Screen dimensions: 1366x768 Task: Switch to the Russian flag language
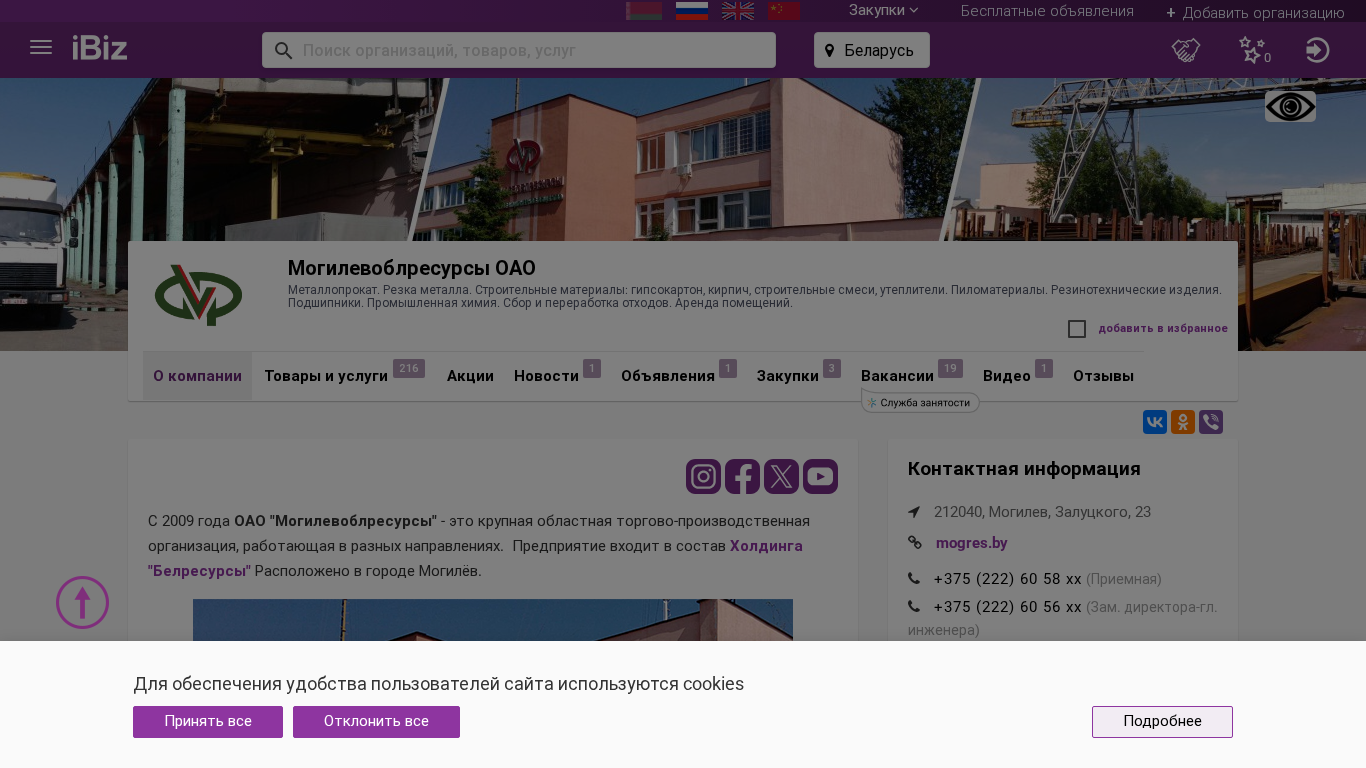(x=692, y=11)
